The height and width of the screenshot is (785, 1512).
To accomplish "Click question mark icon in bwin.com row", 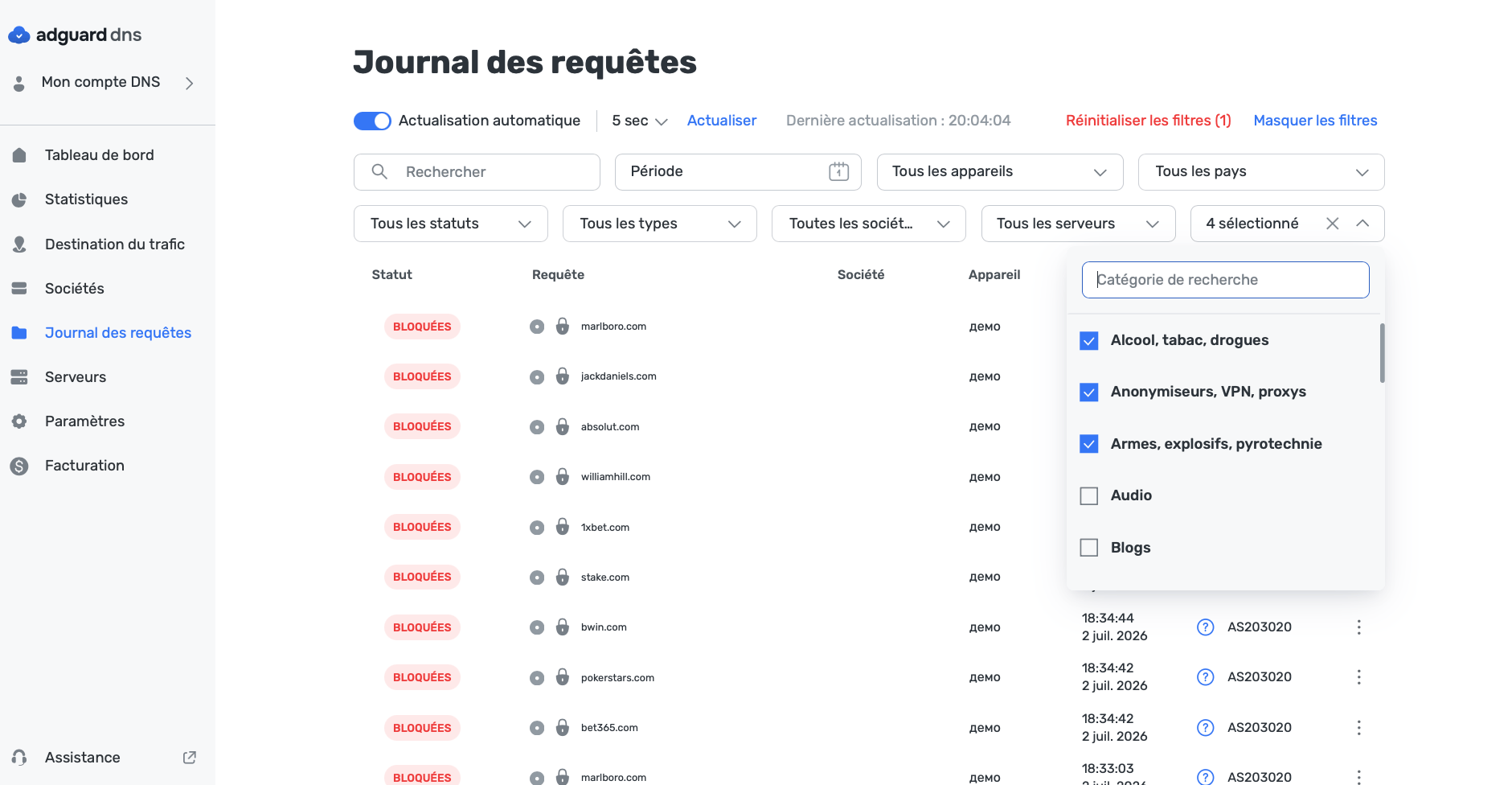I will coord(1206,627).
